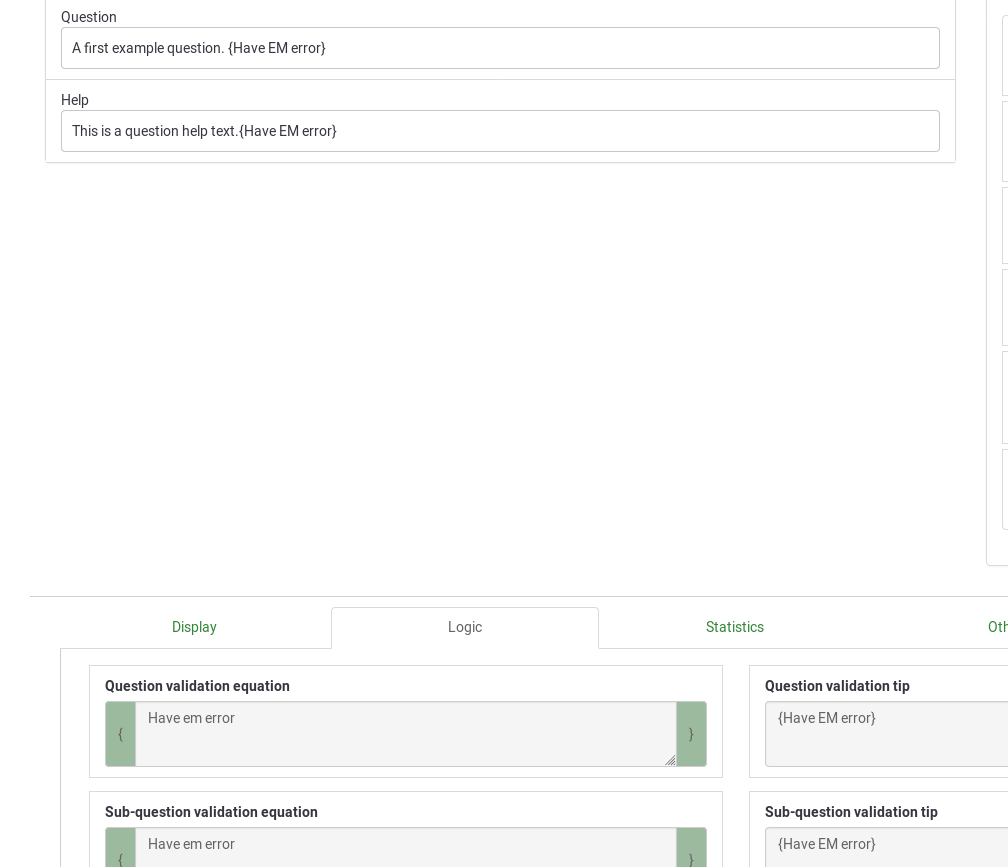
Task: Click the Question text input field
Action: (500, 48)
